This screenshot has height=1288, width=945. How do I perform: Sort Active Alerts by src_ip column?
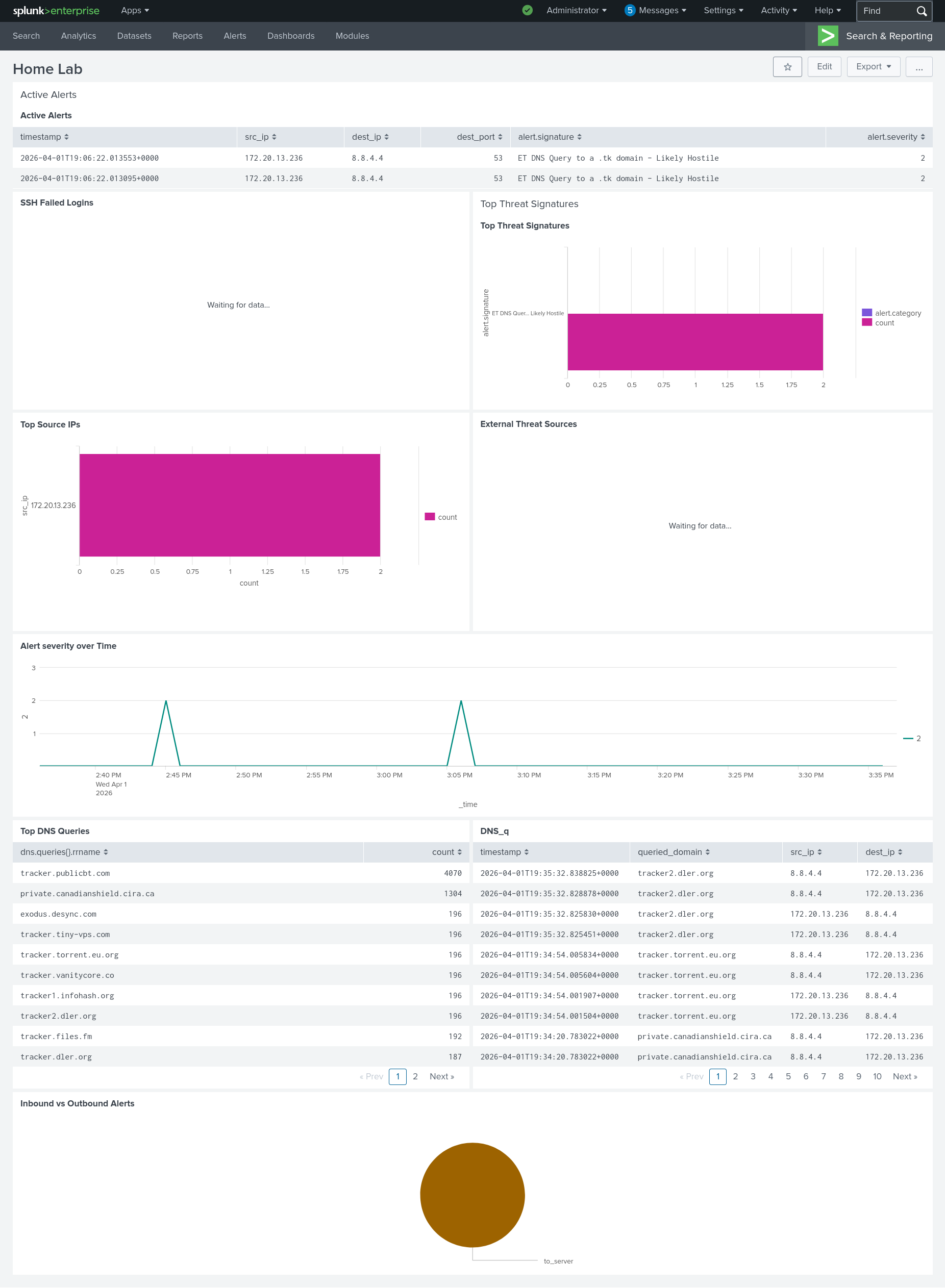(x=261, y=137)
